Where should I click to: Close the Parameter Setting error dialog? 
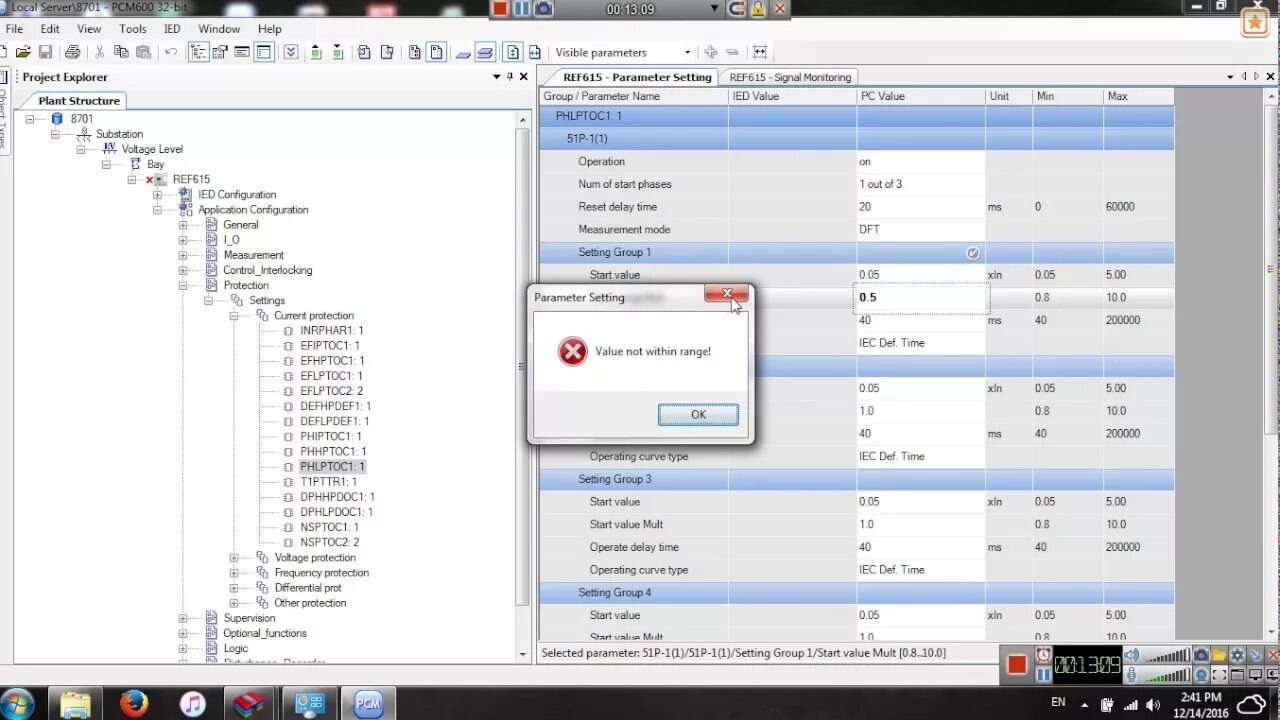pos(727,294)
